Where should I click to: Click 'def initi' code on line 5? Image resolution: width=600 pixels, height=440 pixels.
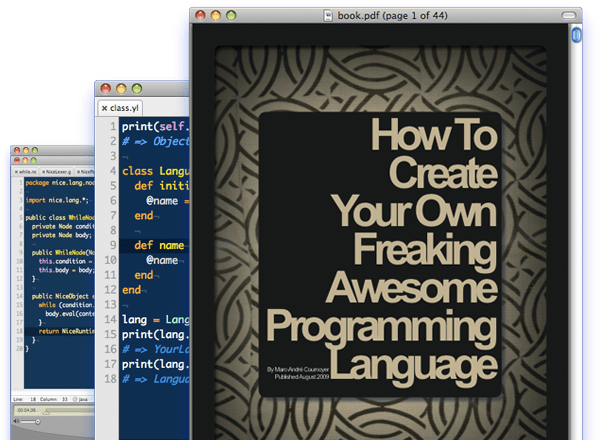[162, 186]
